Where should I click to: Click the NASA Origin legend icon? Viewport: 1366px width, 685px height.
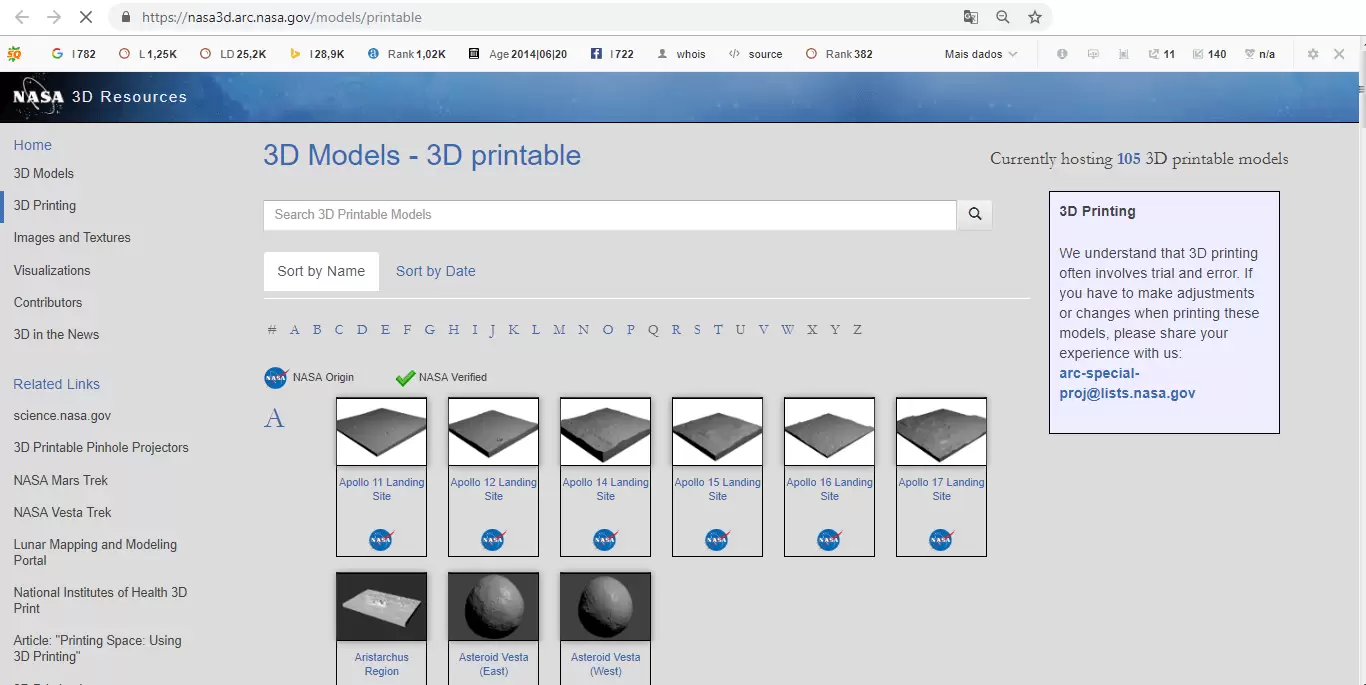pos(276,378)
